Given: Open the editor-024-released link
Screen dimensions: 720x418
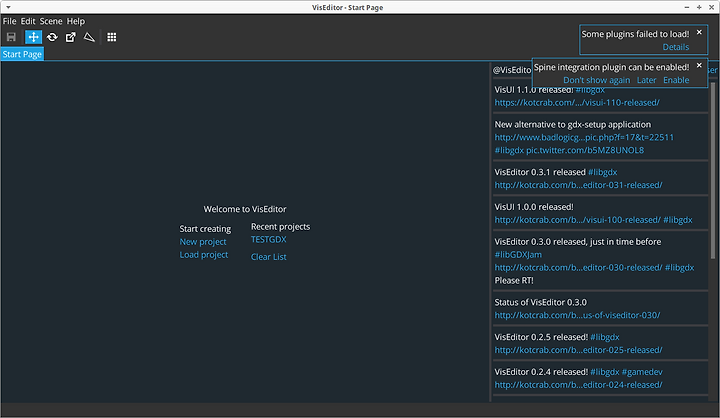Looking at the screenshot, I should pyautogui.click(x=579, y=385).
